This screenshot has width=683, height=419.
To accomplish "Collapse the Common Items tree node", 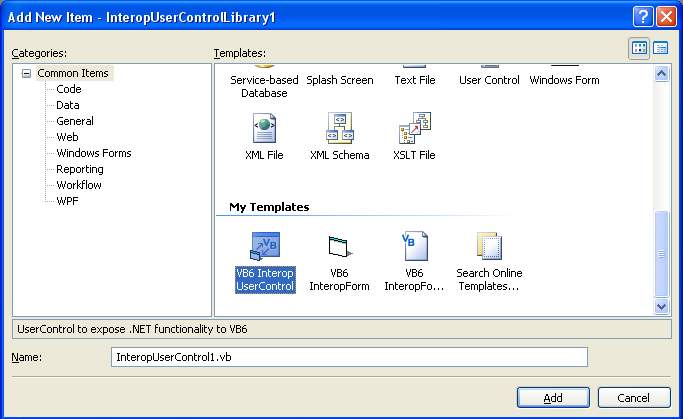I will coord(27,73).
